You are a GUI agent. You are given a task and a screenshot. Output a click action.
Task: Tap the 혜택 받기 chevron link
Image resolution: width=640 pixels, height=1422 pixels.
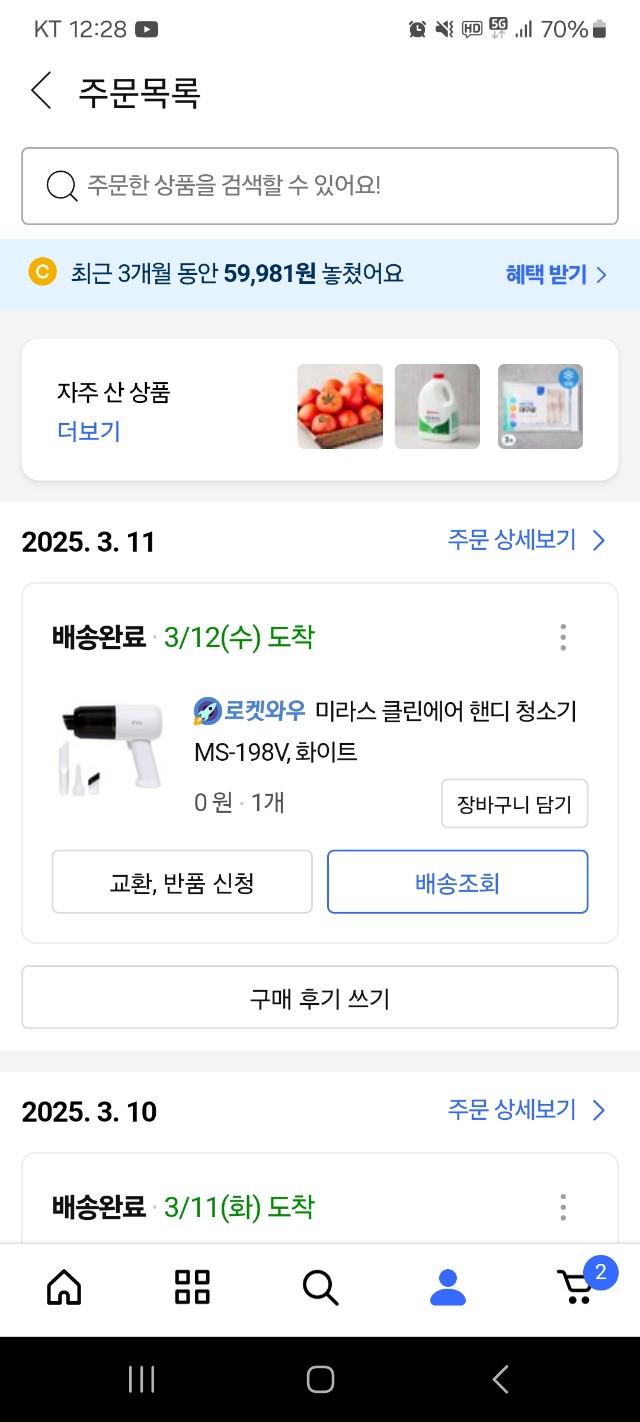click(x=556, y=274)
